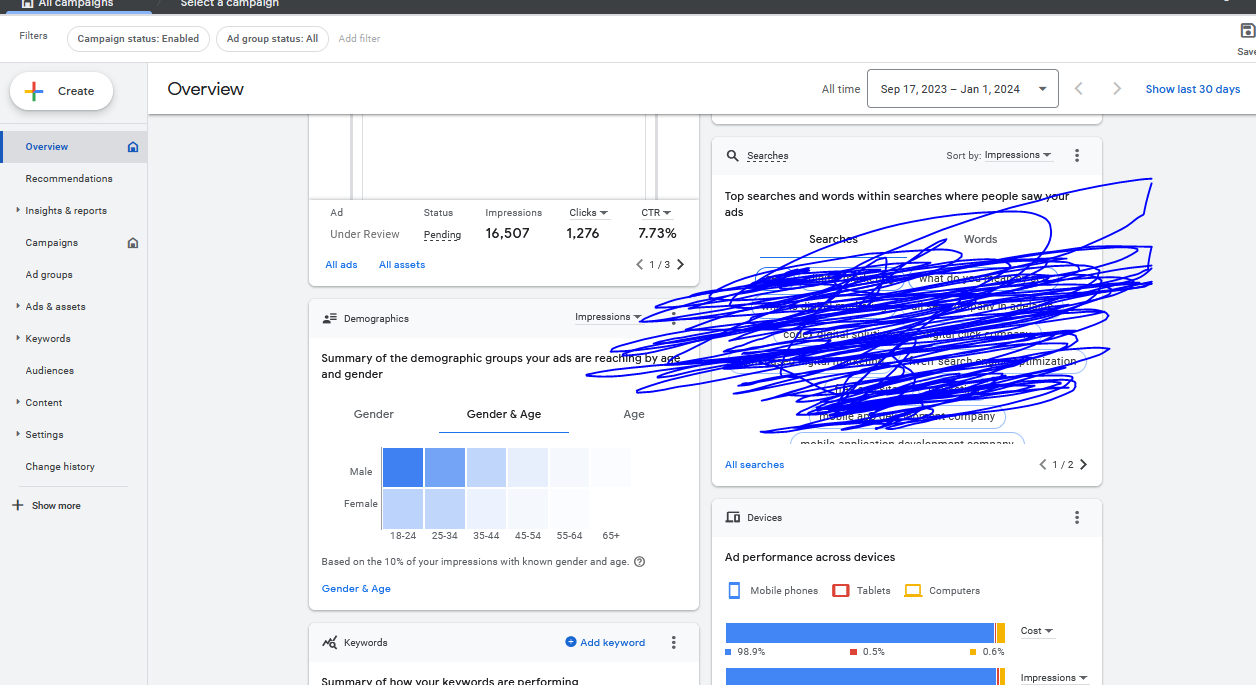This screenshot has width=1256, height=685.
Task: Click the Add keyword button
Action: pyautogui.click(x=605, y=643)
